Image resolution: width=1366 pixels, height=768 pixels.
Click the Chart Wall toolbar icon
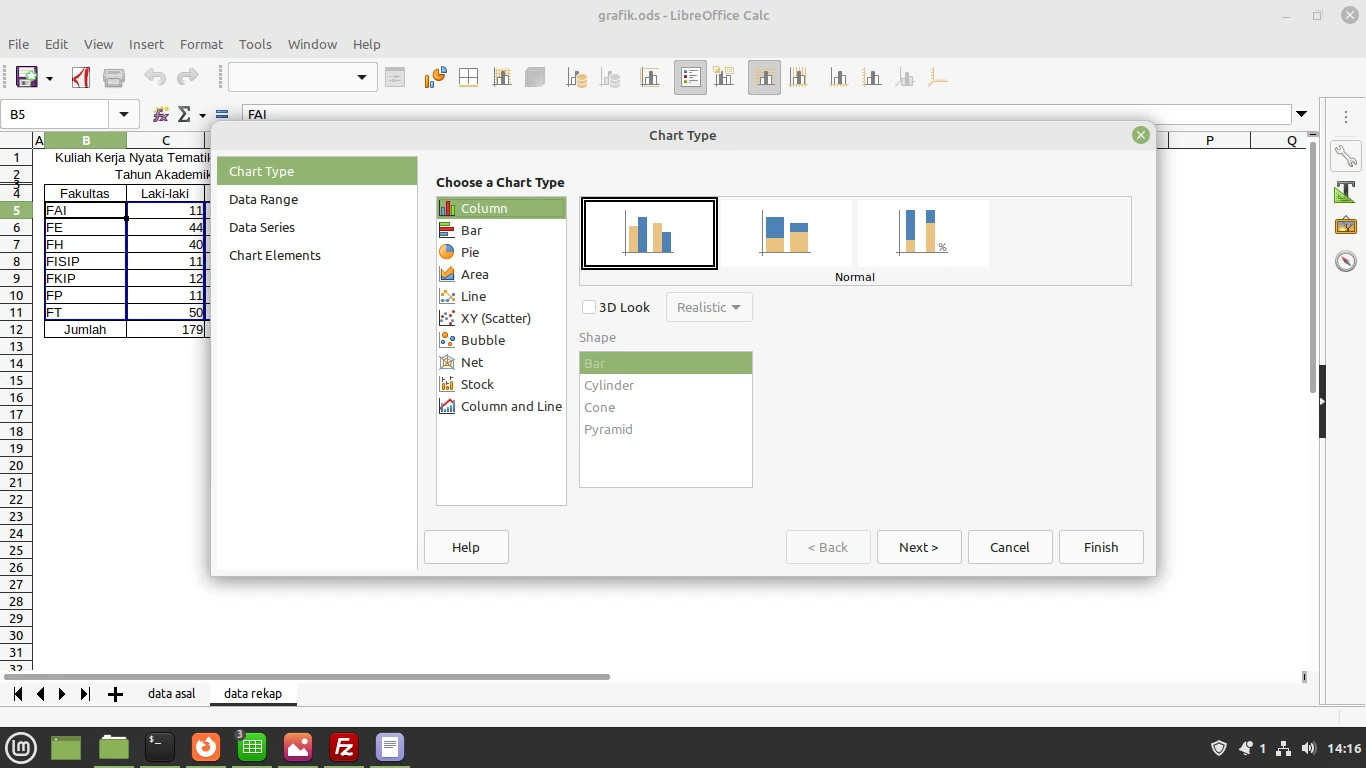[x=501, y=77]
